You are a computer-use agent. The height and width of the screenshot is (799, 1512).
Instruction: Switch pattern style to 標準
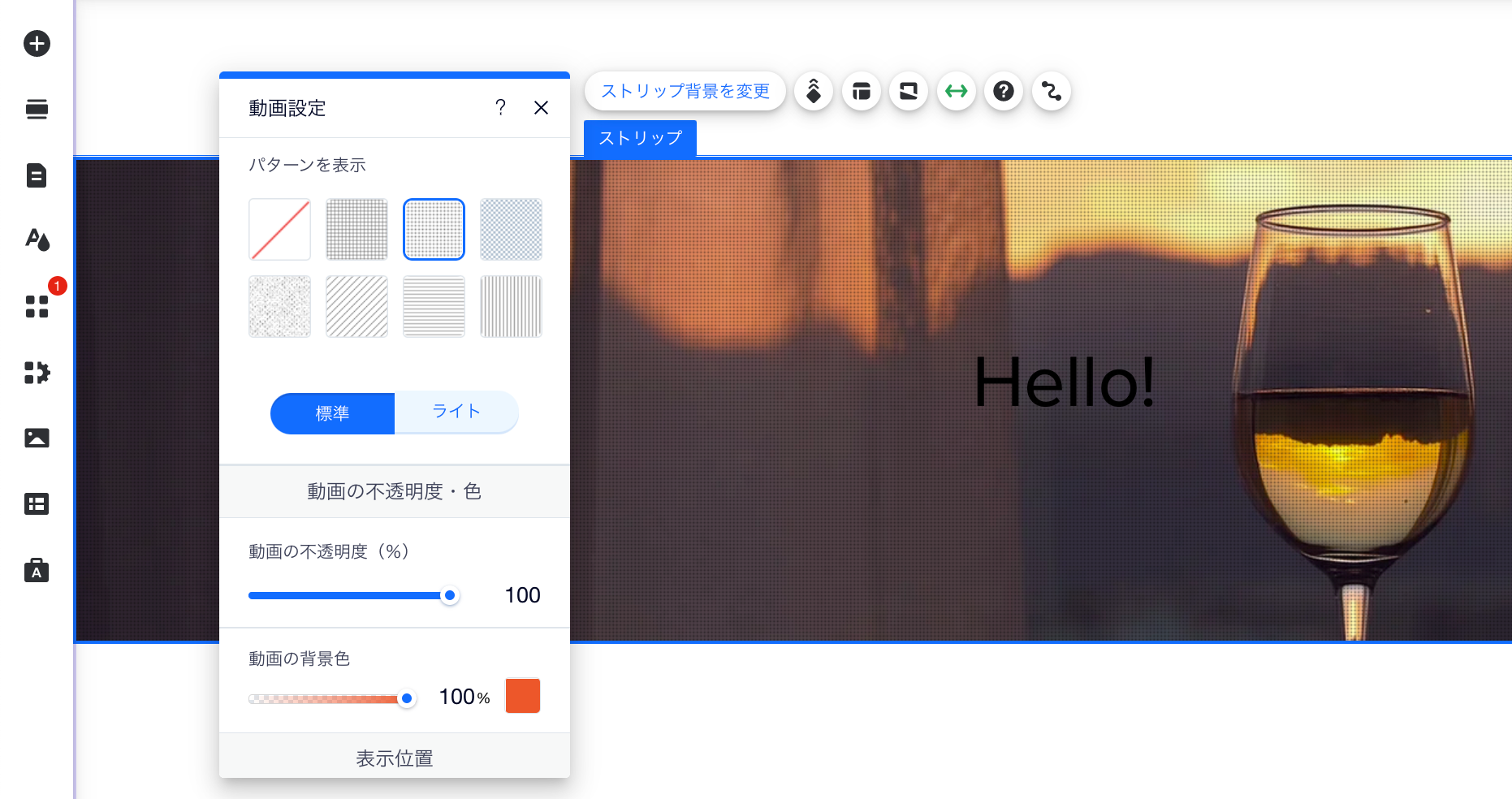332,413
